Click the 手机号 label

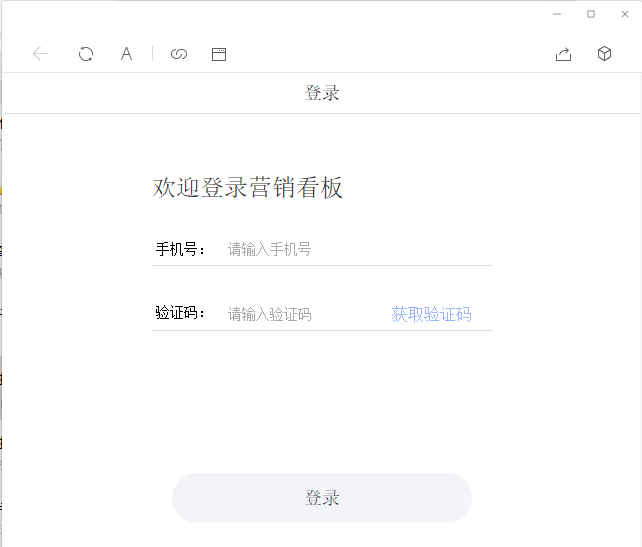[179, 249]
